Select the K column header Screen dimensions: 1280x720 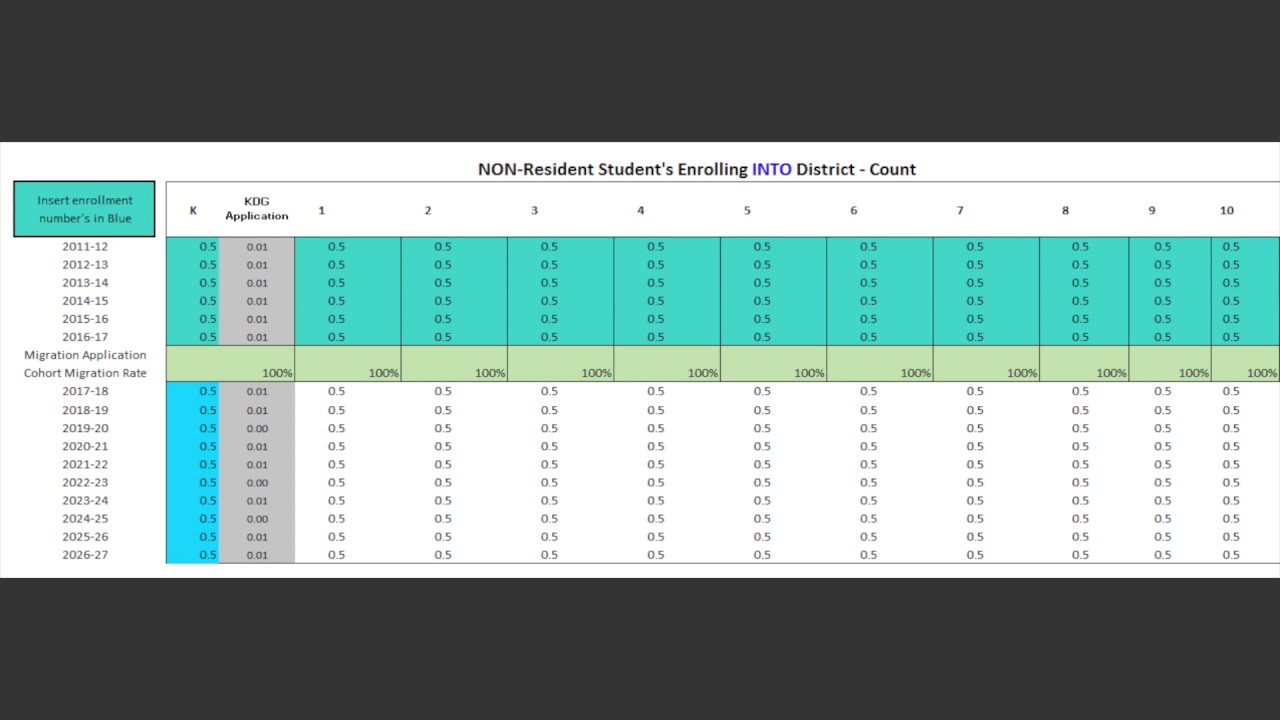193,210
